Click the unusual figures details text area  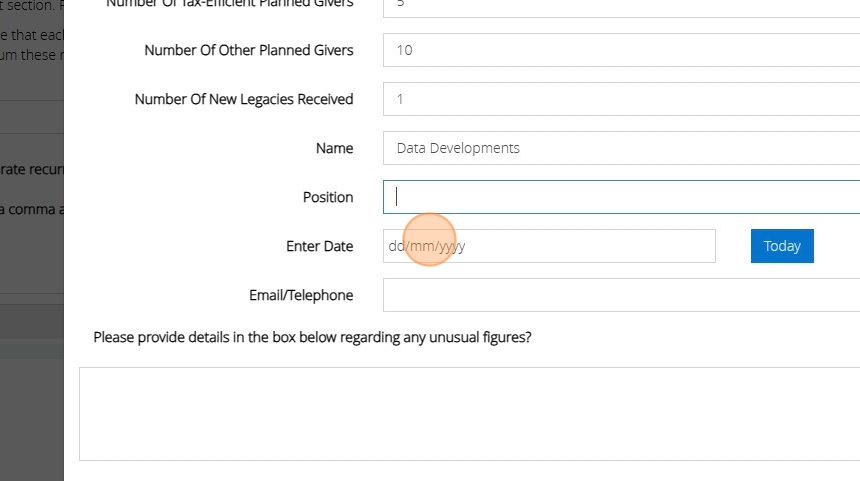[470, 413]
